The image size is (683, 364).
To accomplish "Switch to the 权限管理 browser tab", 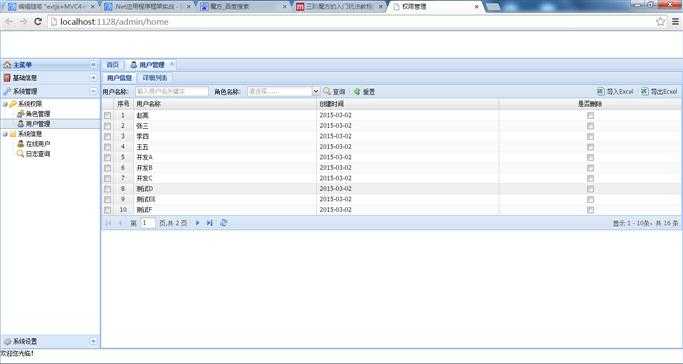I will click(434, 7).
